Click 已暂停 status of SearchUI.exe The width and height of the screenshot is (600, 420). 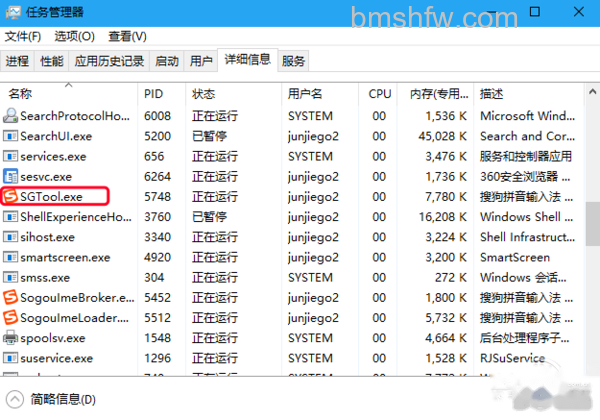[209, 136]
